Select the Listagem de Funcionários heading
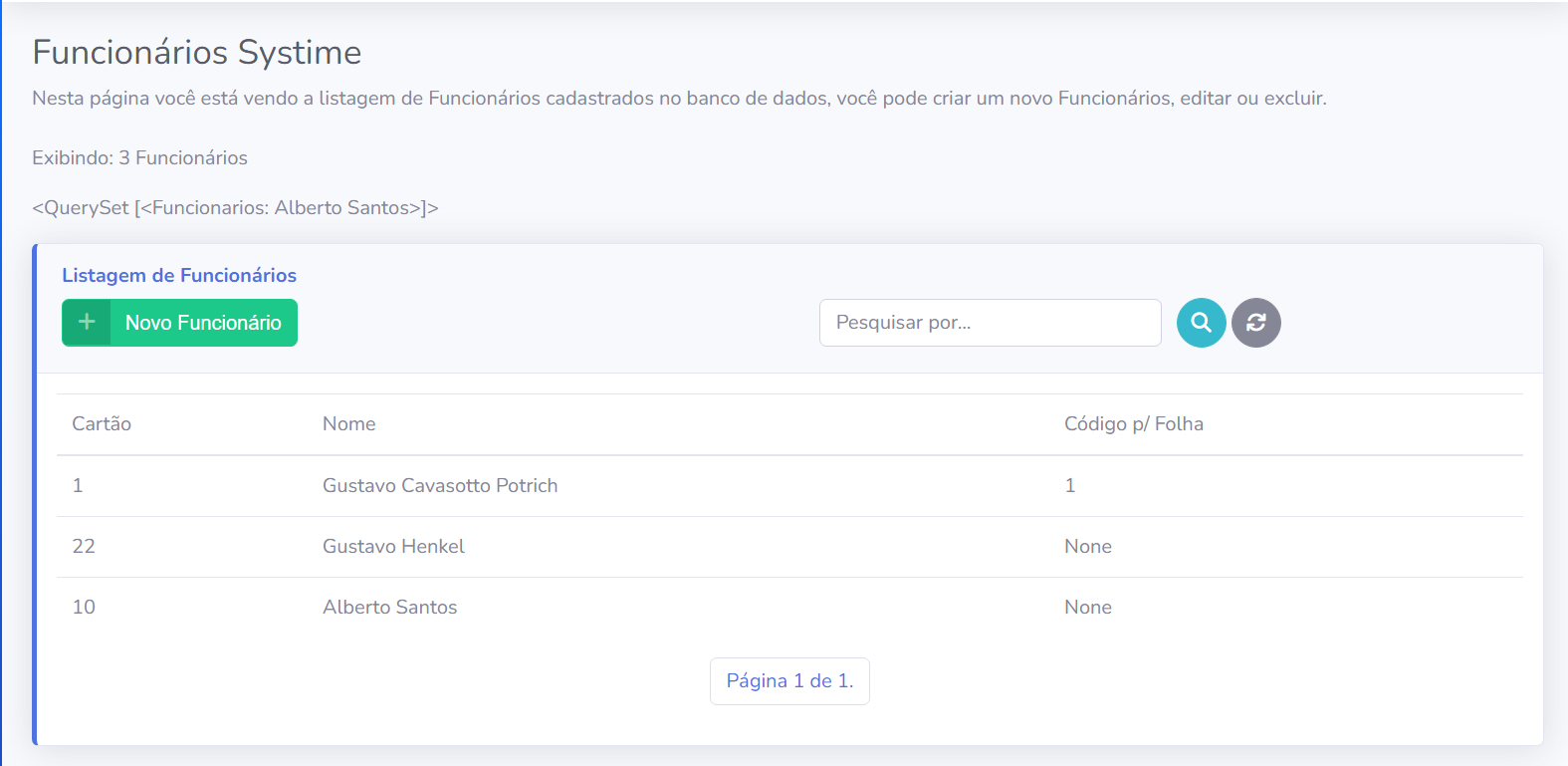This screenshot has width=1568, height=766. (179, 275)
